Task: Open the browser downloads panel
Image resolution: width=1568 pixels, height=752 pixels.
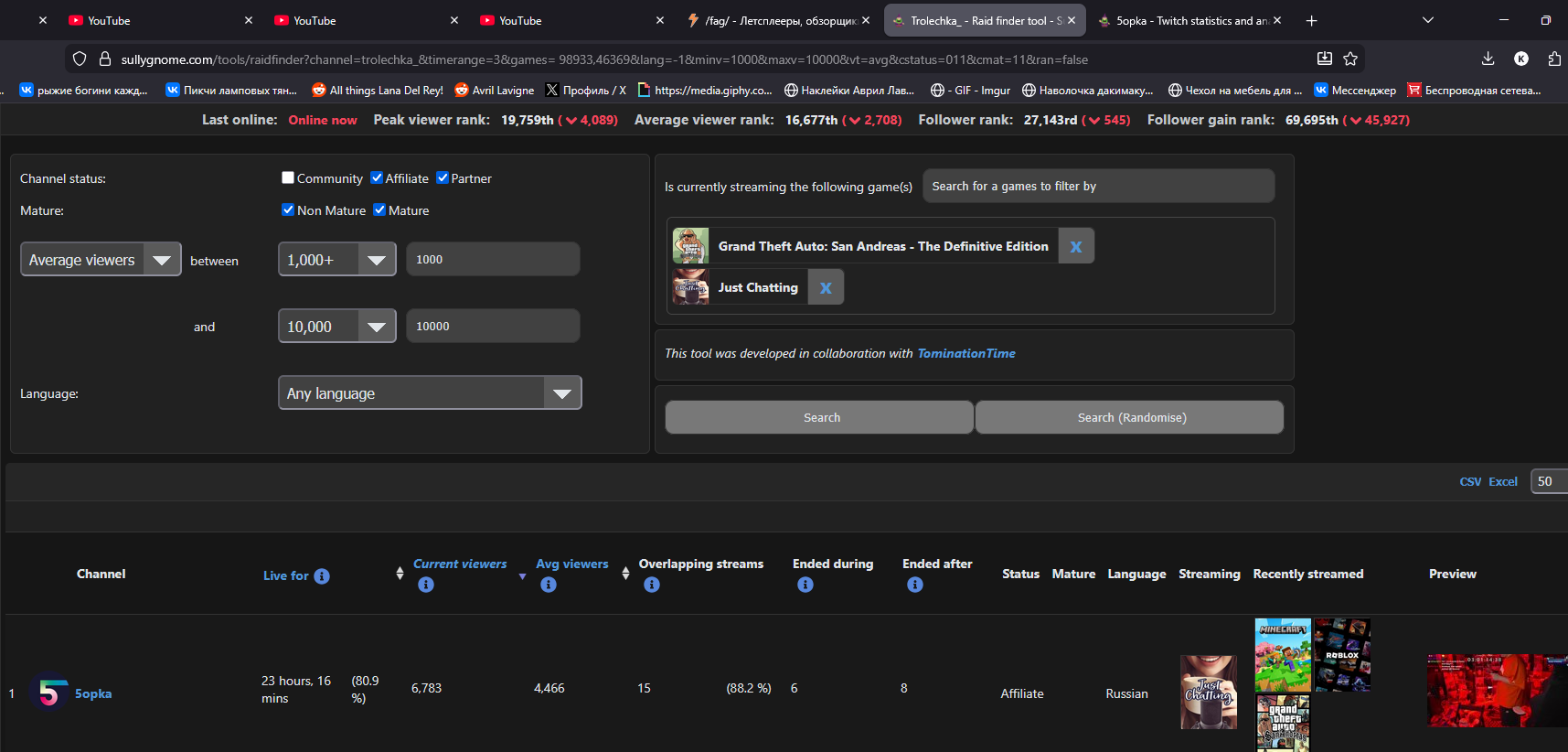Action: [1488, 59]
